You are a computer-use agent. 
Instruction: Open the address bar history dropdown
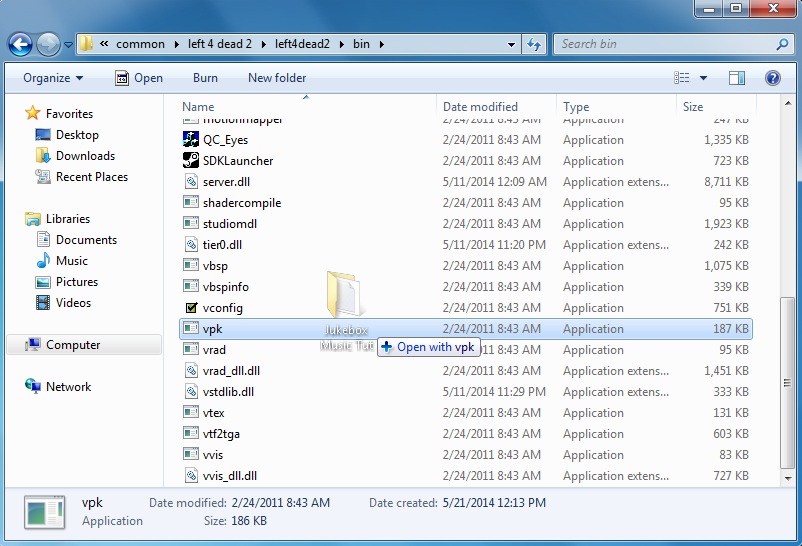tap(511, 45)
